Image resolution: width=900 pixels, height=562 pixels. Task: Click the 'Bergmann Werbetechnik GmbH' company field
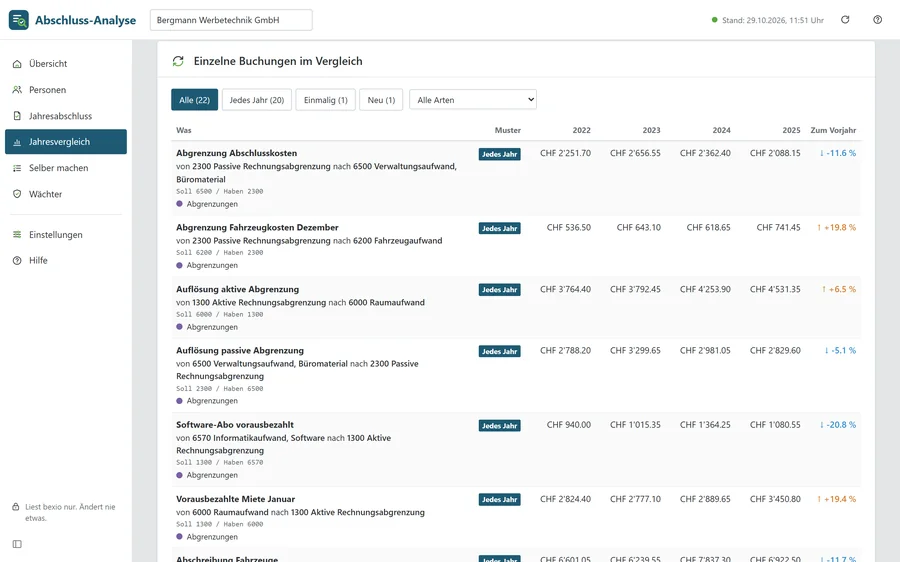pyautogui.click(x=231, y=20)
